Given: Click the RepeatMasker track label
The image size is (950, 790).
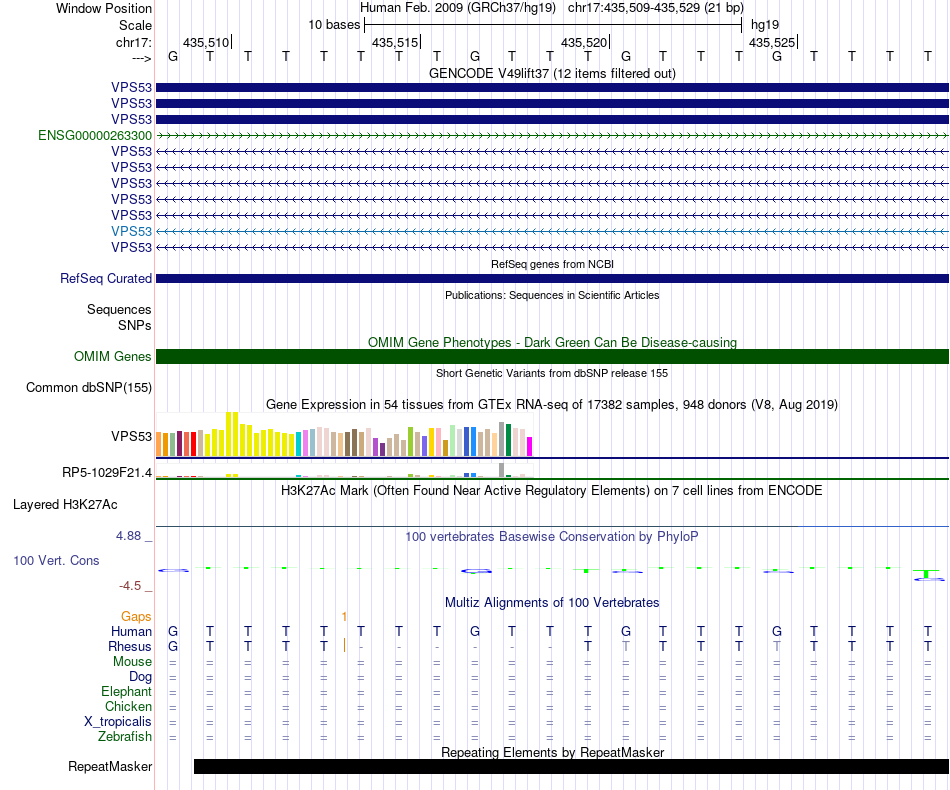Looking at the screenshot, I should click(x=110, y=766).
